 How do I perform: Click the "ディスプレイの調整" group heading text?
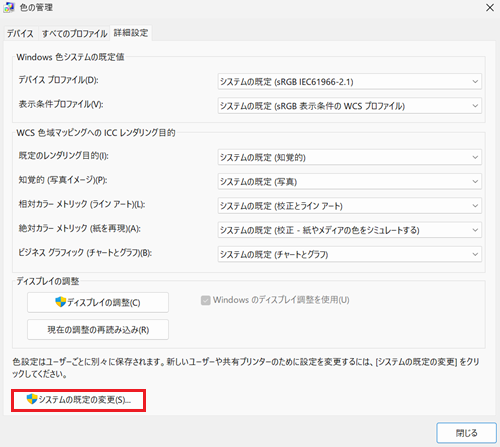click(x=48, y=281)
